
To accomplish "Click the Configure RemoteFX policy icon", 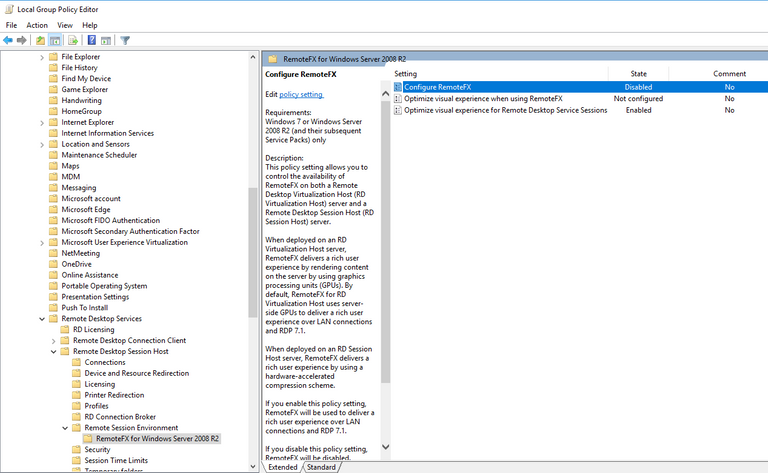I will click(x=398, y=87).
